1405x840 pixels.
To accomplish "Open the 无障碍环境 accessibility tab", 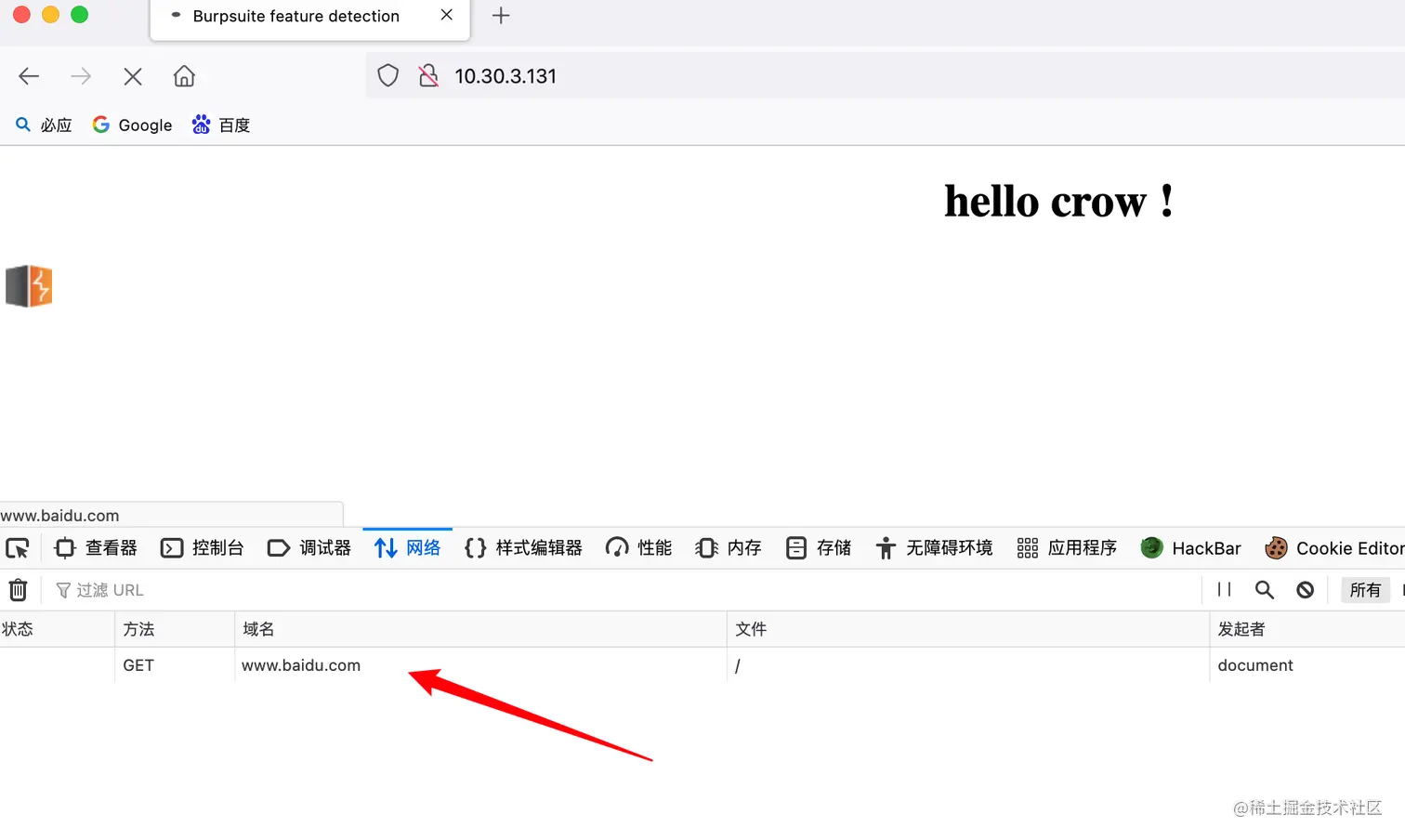I will [x=934, y=548].
